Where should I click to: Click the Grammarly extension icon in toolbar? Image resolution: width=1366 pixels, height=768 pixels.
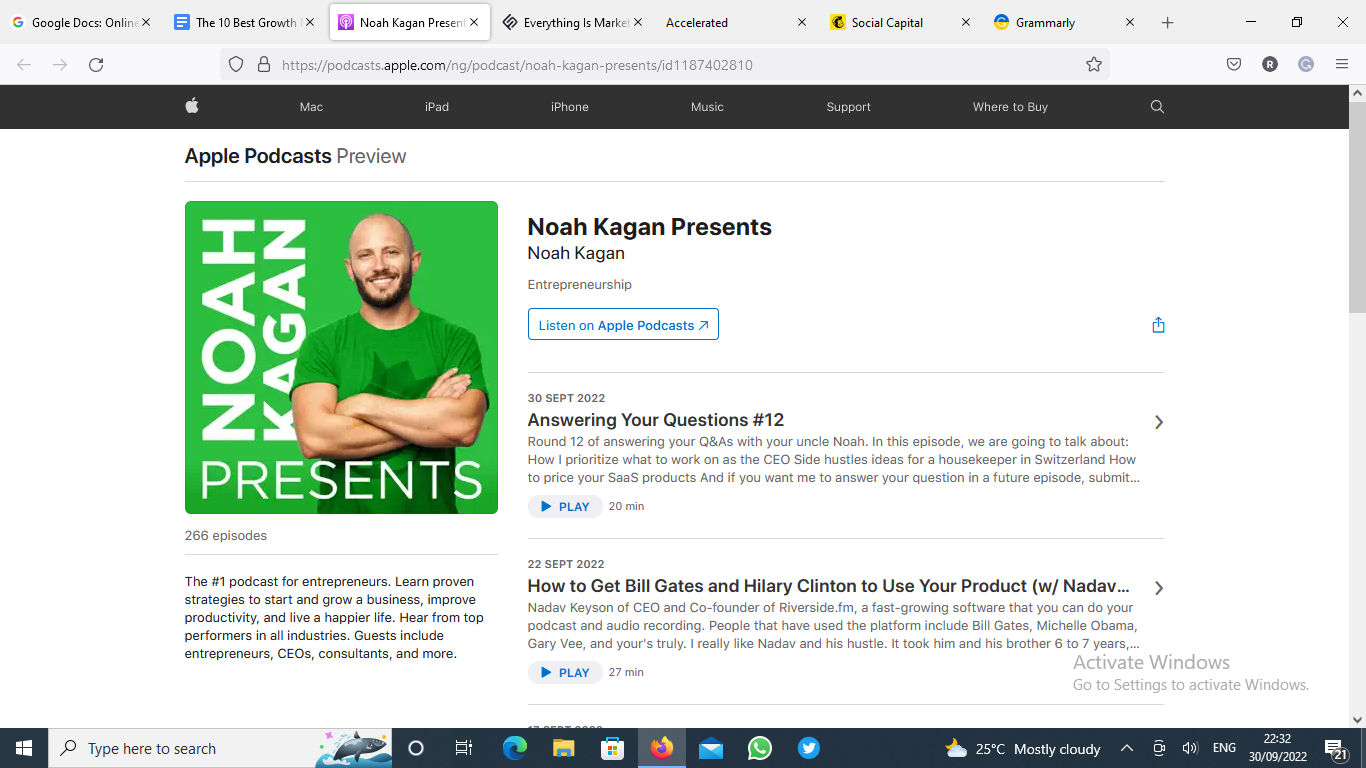coord(1306,64)
